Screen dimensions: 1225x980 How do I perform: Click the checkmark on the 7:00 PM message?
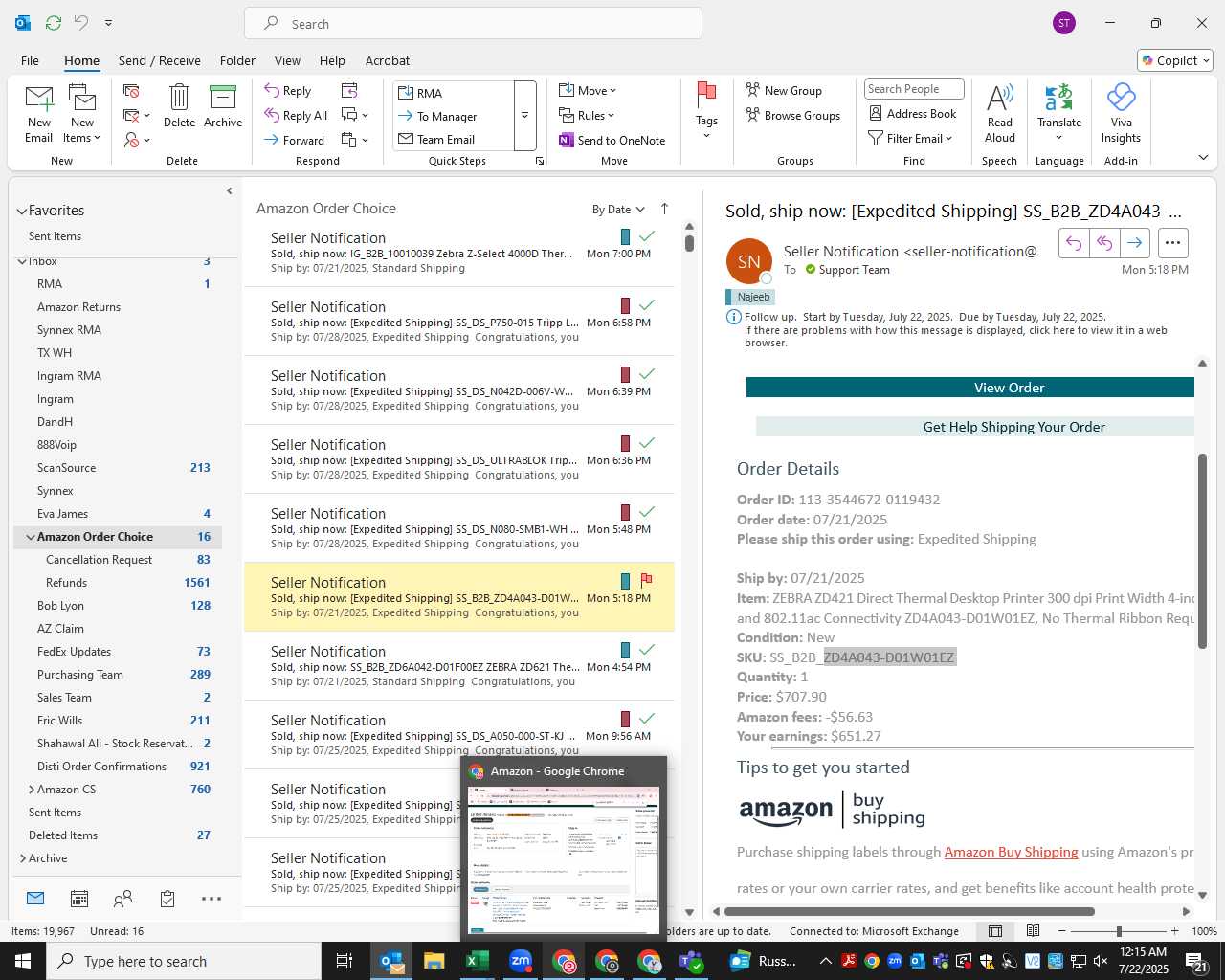click(x=647, y=235)
